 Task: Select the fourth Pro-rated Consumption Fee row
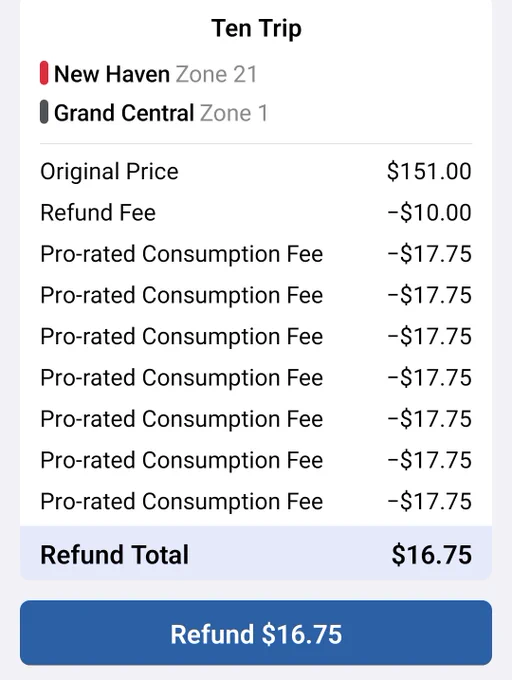(x=256, y=377)
